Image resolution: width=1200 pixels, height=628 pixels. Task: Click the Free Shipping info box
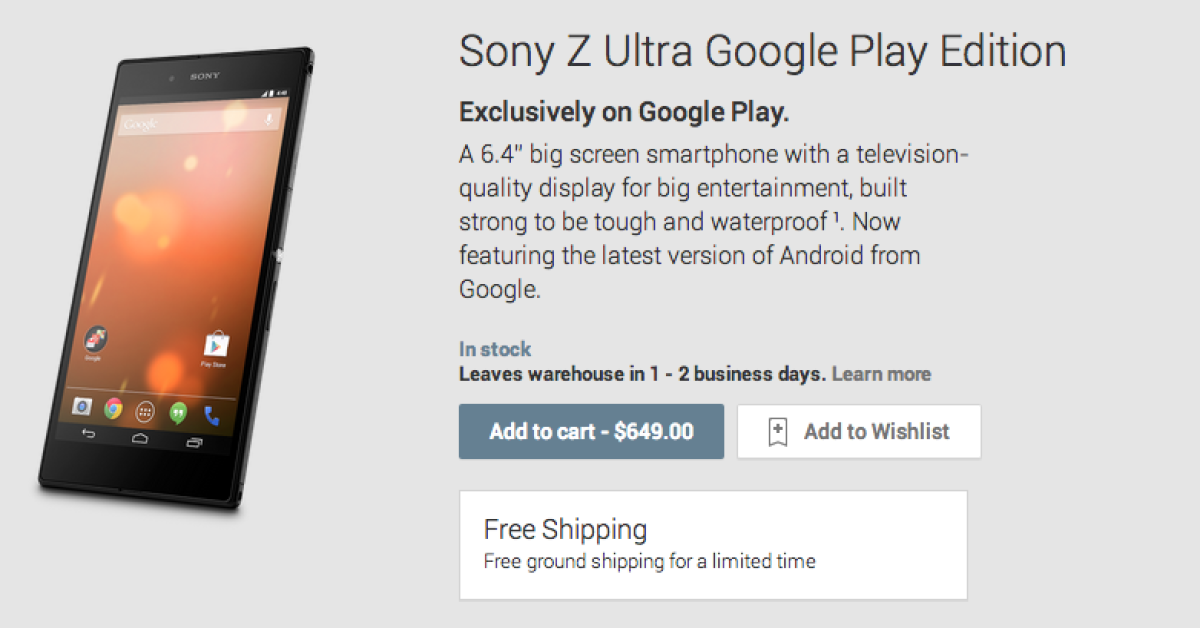(x=713, y=544)
